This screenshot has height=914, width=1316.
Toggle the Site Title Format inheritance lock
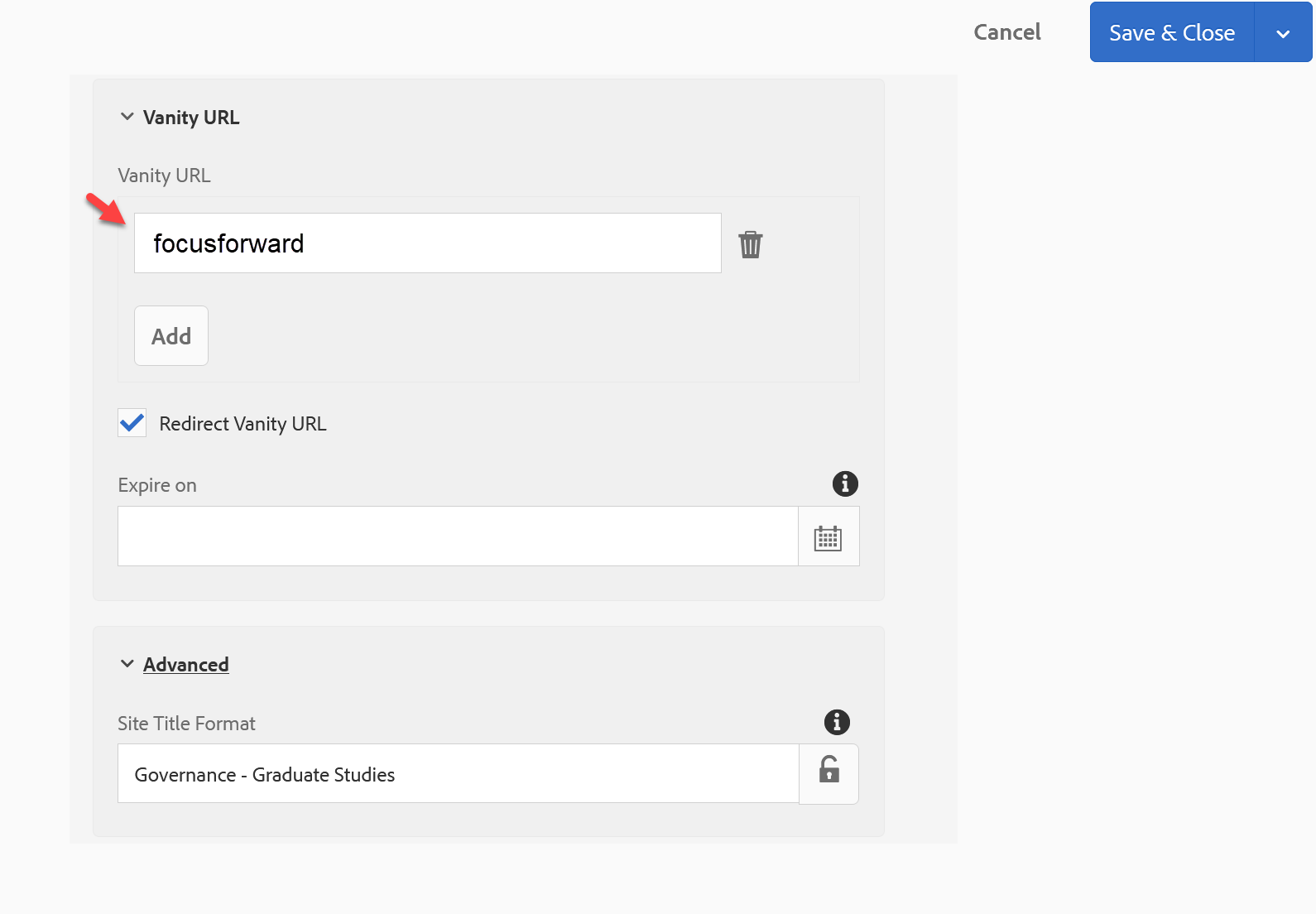coord(829,773)
